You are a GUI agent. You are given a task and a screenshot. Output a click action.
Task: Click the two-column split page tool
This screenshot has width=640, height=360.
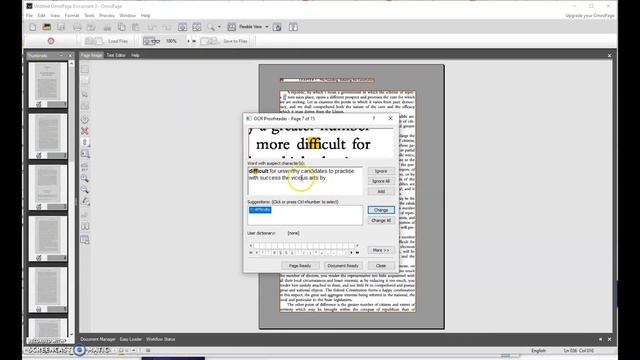tap(85, 226)
